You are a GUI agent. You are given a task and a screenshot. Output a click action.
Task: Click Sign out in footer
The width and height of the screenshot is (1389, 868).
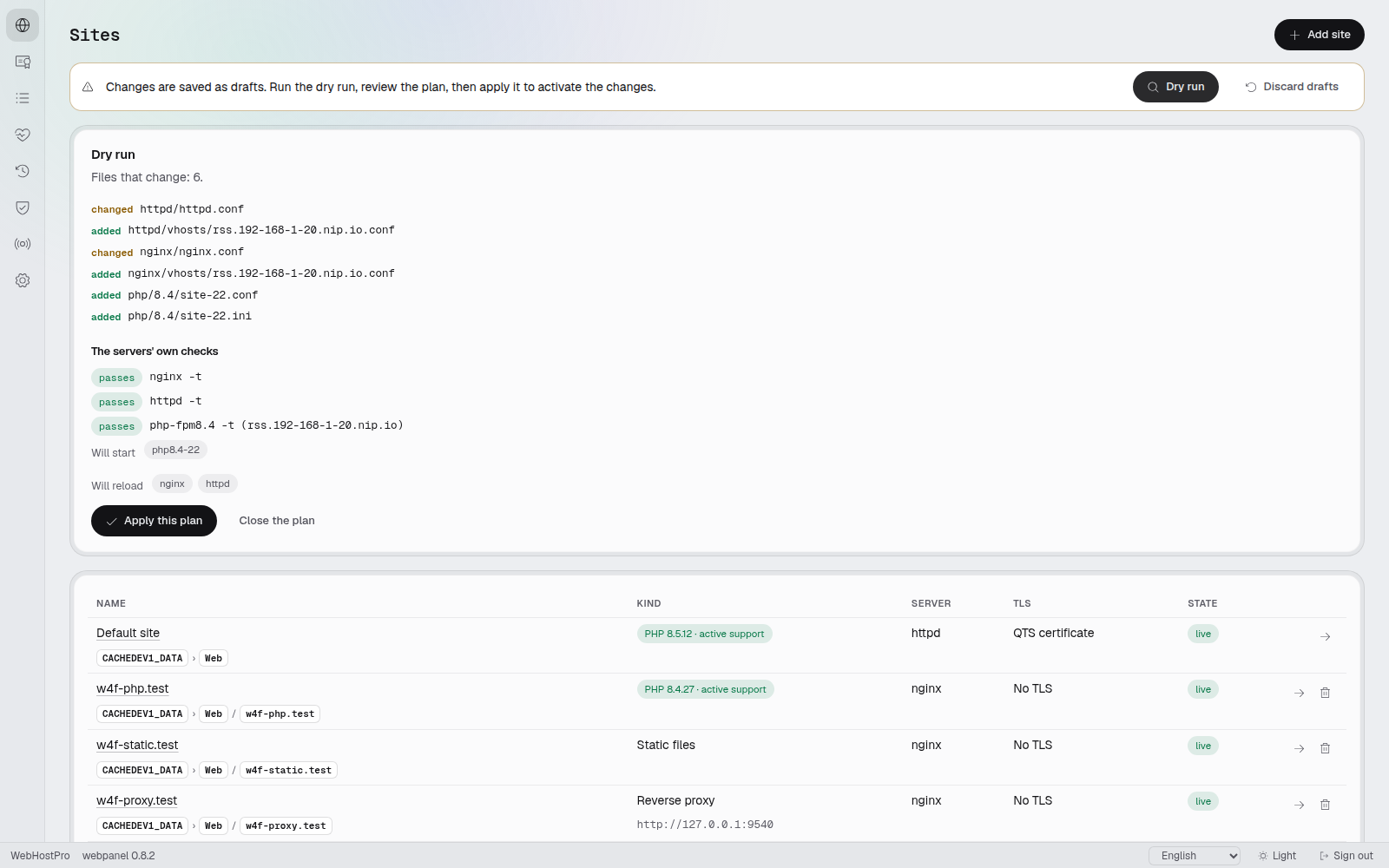pos(1346,856)
